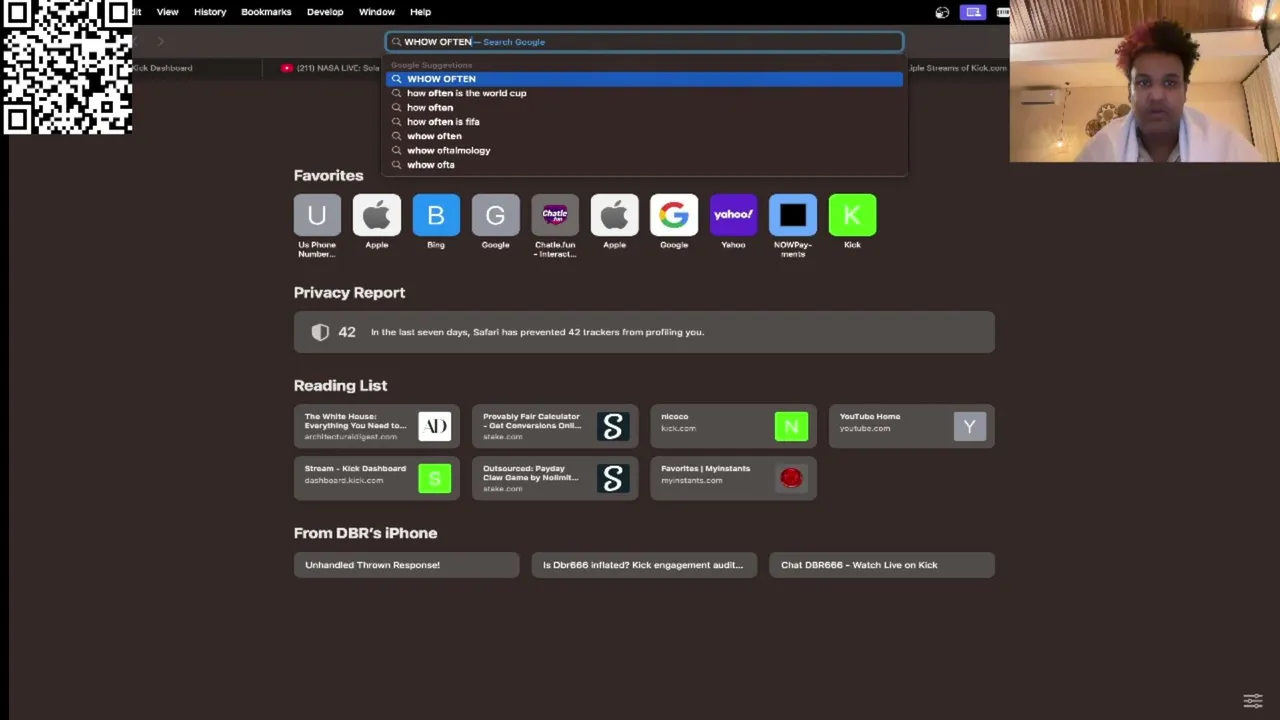Open the Chatle.fun favorite icon
The height and width of the screenshot is (720, 1280).
tap(555, 215)
